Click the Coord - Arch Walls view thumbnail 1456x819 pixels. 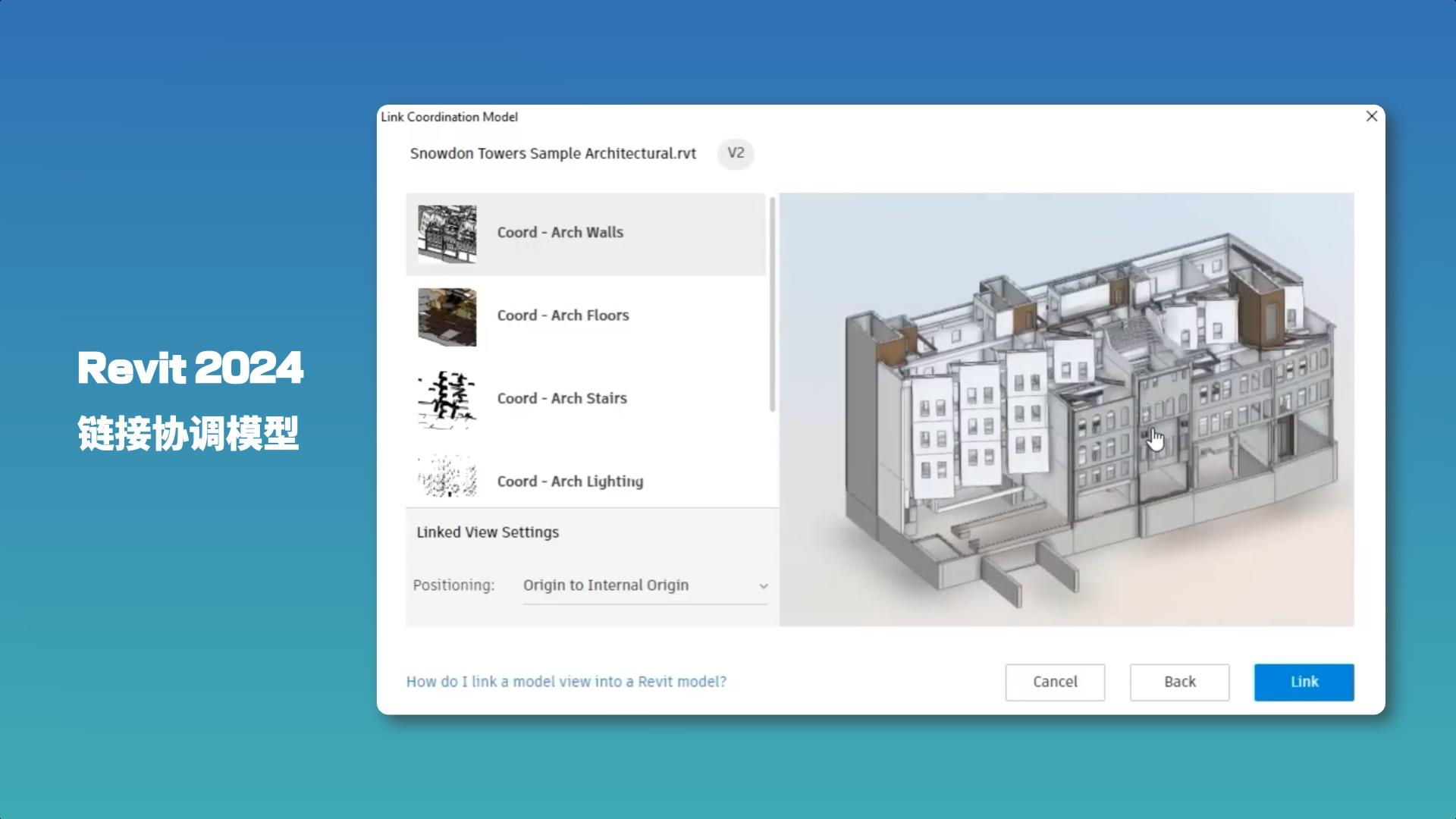click(447, 234)
